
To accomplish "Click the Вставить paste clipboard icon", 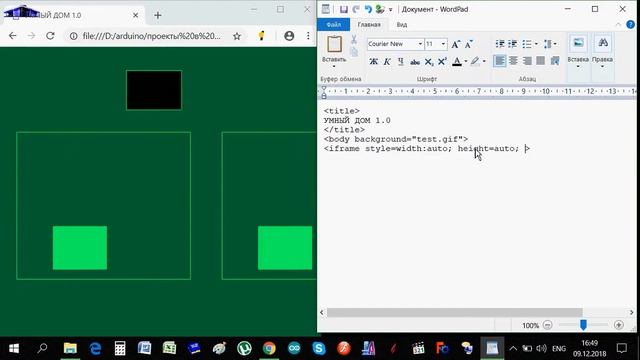I will (334, 44).
